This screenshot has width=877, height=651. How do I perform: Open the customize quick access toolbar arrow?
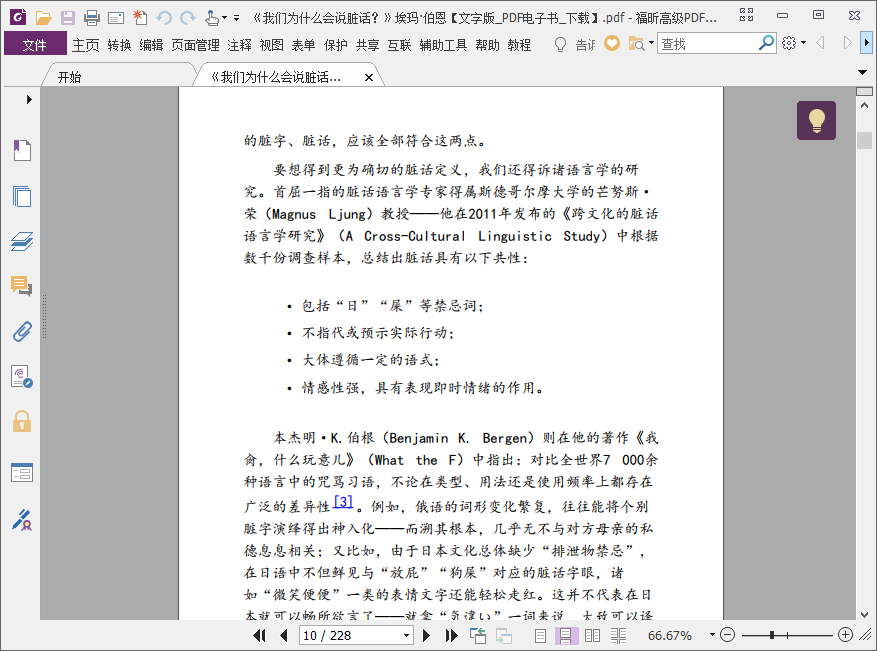237,18
